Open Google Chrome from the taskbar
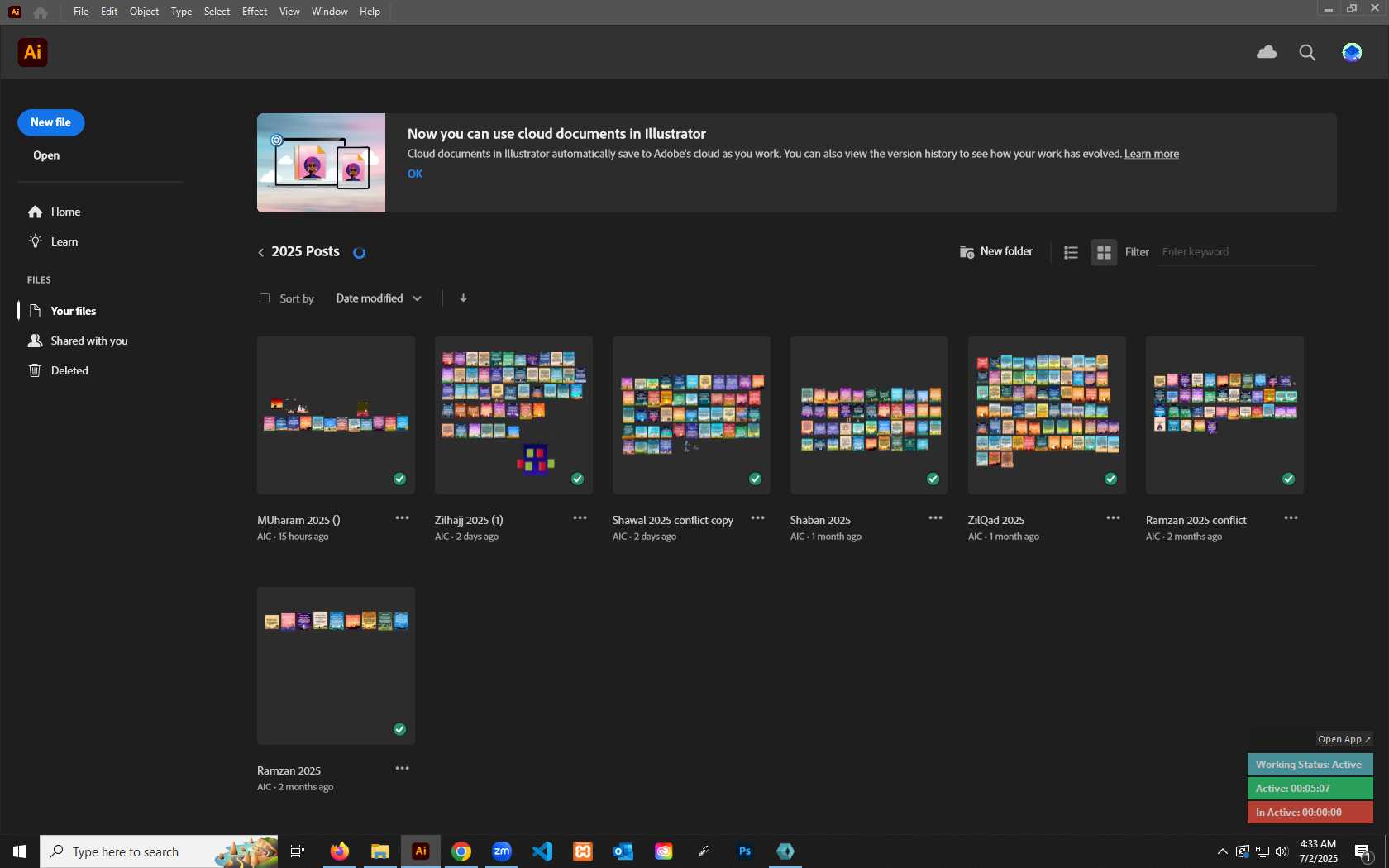The width and height of the screenshot is (1389, 868). (461, 851)
